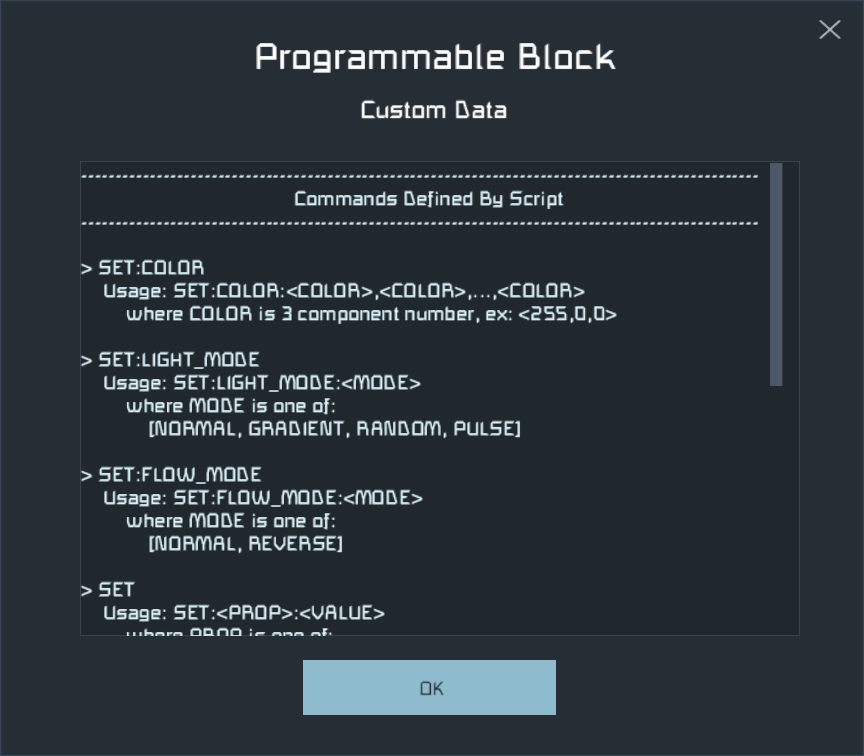The height and width of the screenshot is (756, 864).
Task: Click the standalone '> SET' command line
Action: (107, 590)
